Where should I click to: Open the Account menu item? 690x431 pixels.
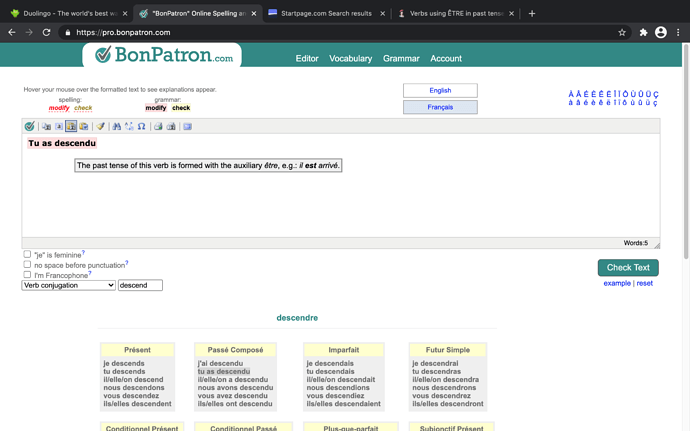pyautogui.click(x=446, y=59)
